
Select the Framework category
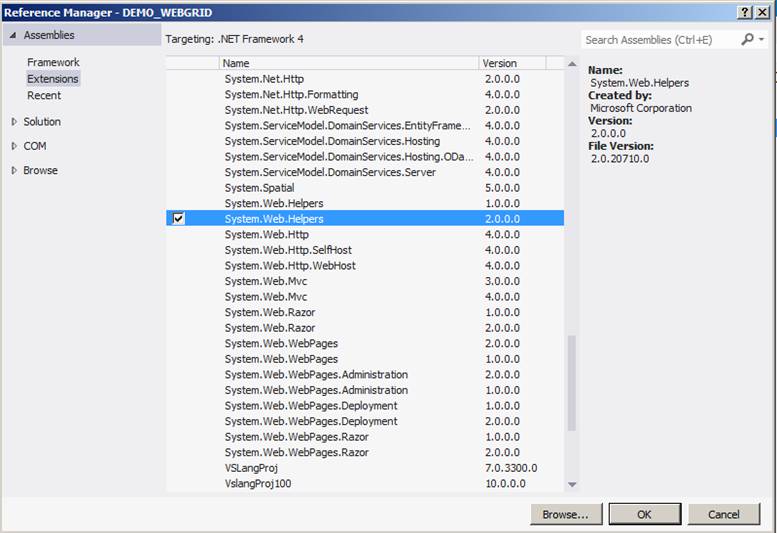[53, 62]
